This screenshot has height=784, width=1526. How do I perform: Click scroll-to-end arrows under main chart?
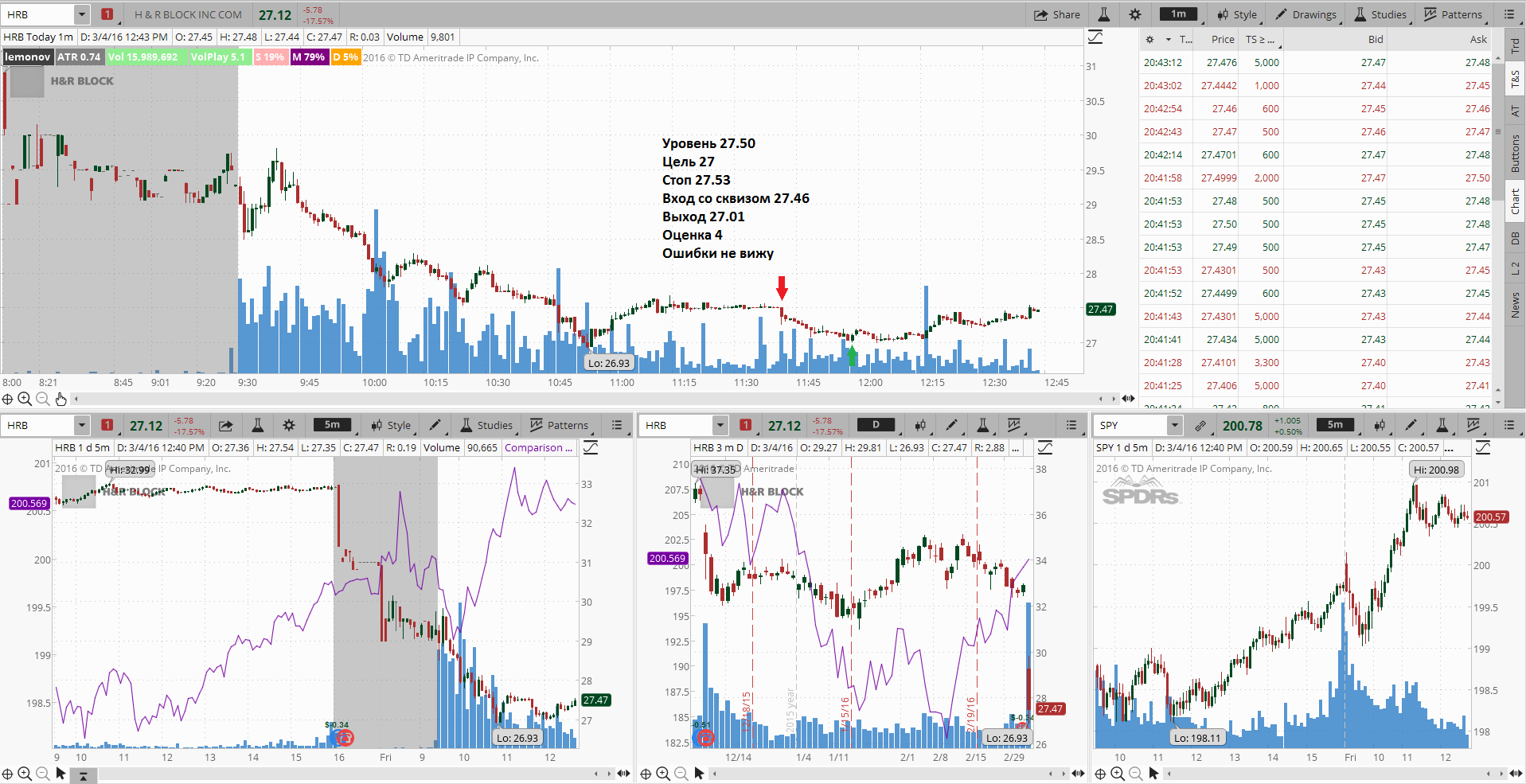pos(1128,399)
